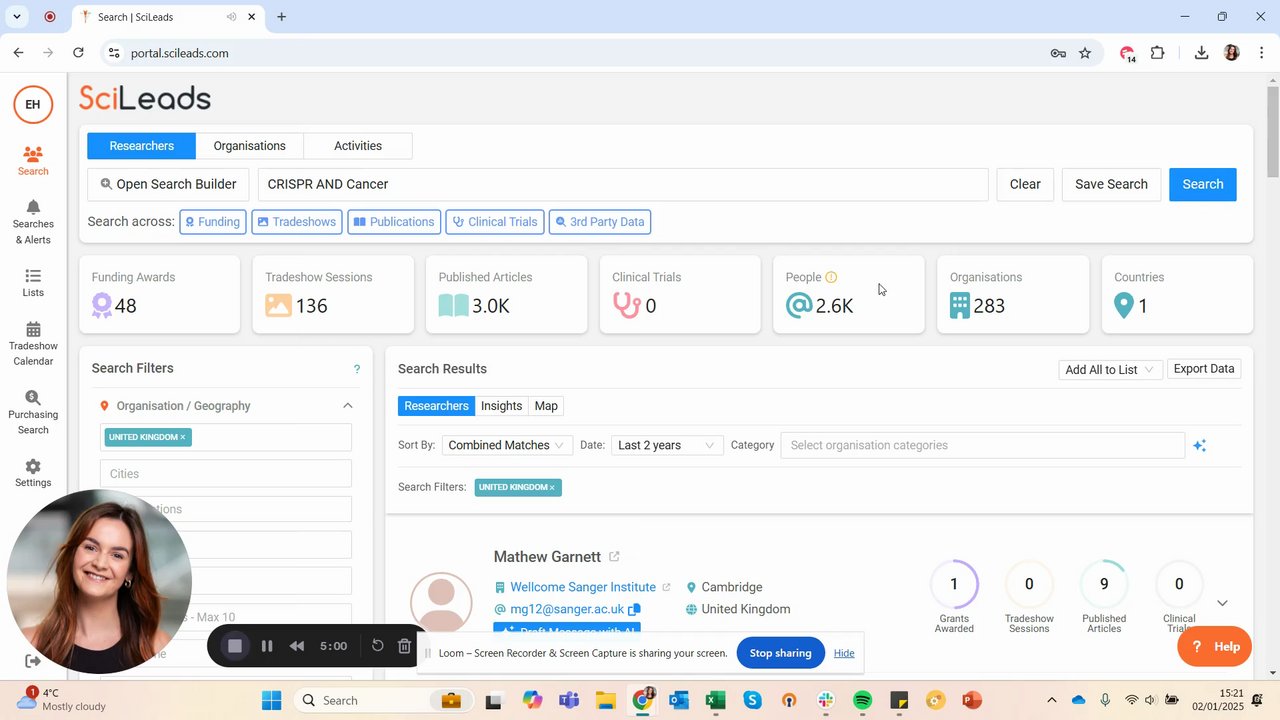This screenshot has height=720, width=1280.
Task: Click the Hide link in sharing bar
Action: coord(844,653)
